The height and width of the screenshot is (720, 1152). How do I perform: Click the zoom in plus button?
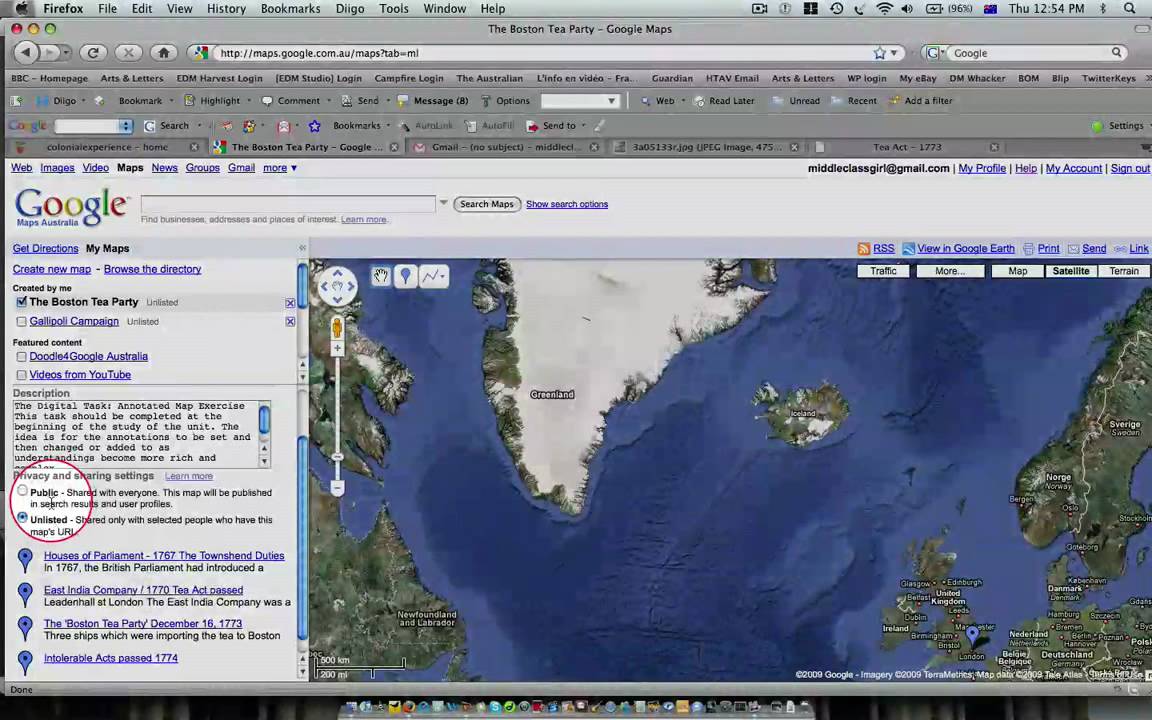337,349
